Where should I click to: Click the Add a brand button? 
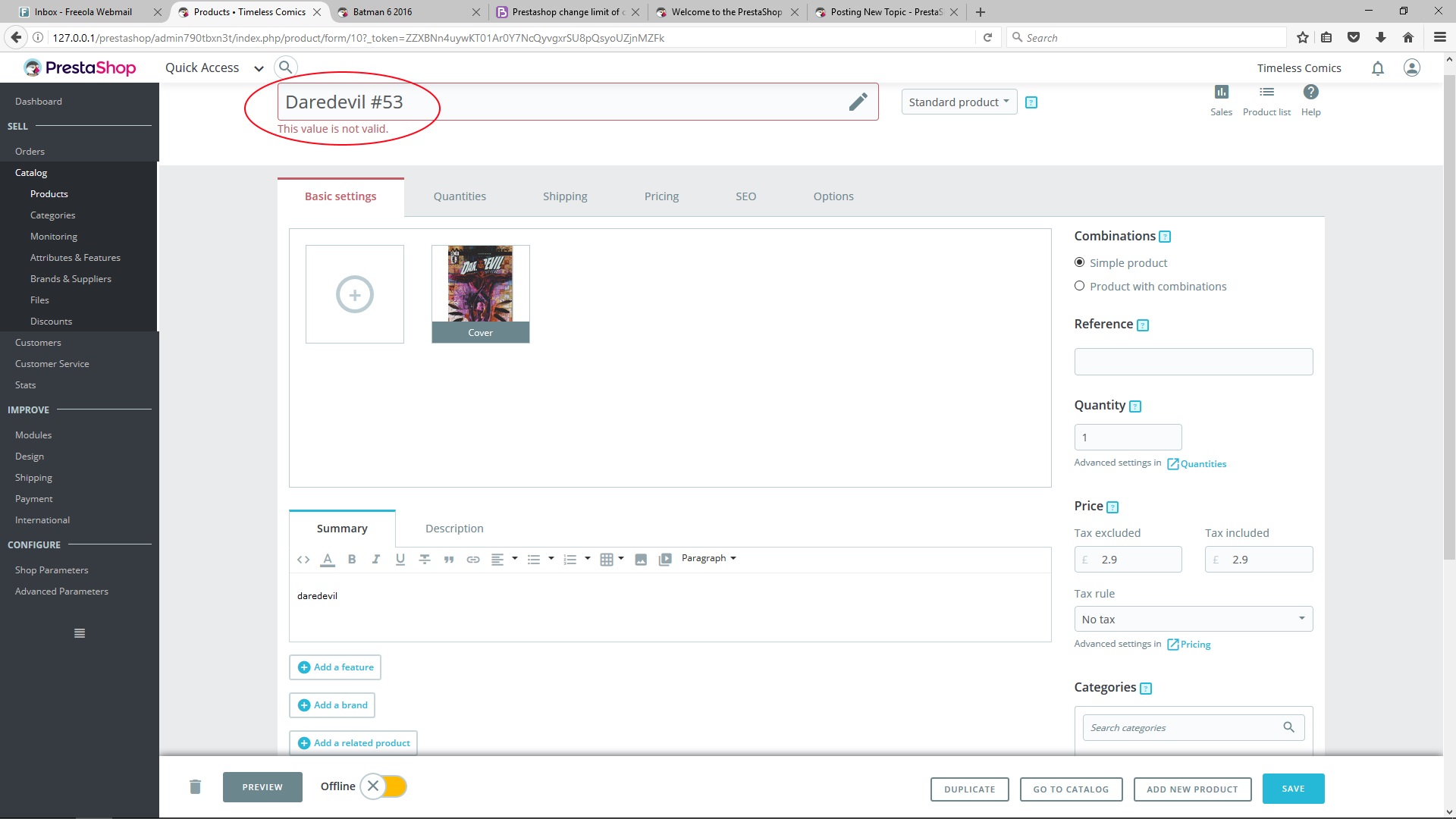[332, 705]
